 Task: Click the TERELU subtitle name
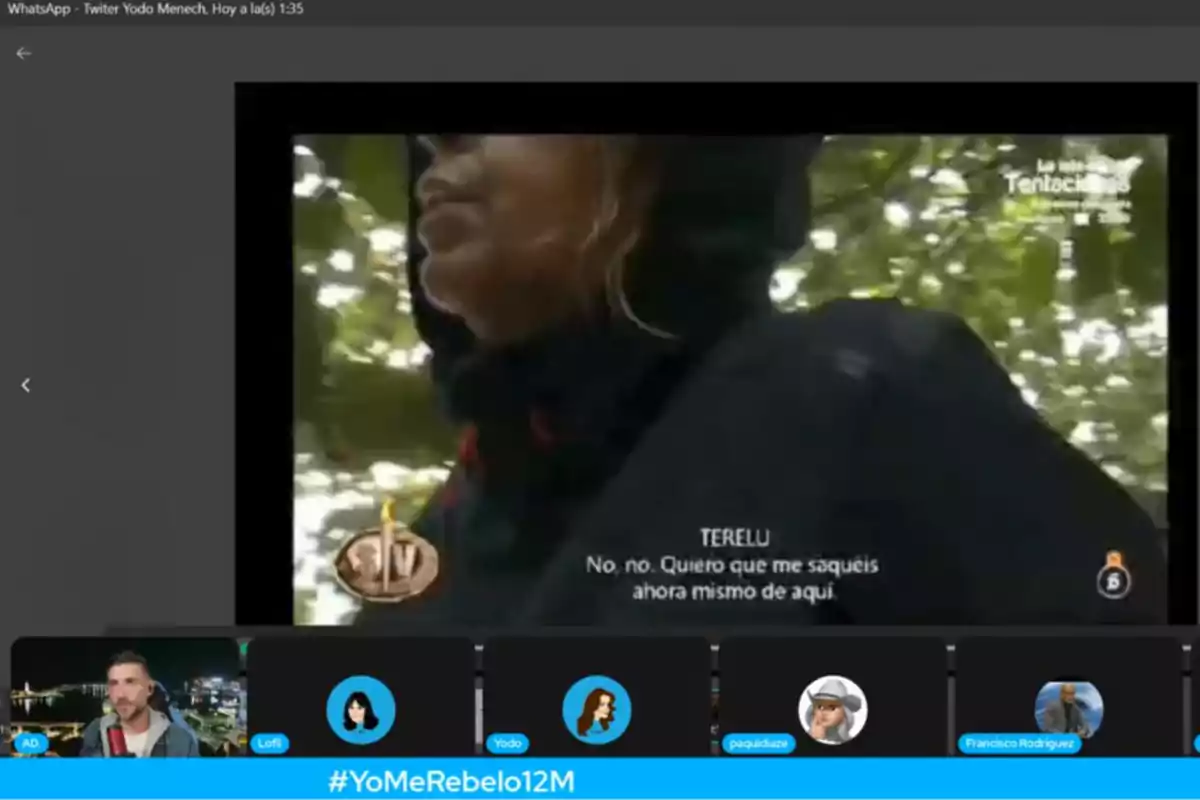734,538
